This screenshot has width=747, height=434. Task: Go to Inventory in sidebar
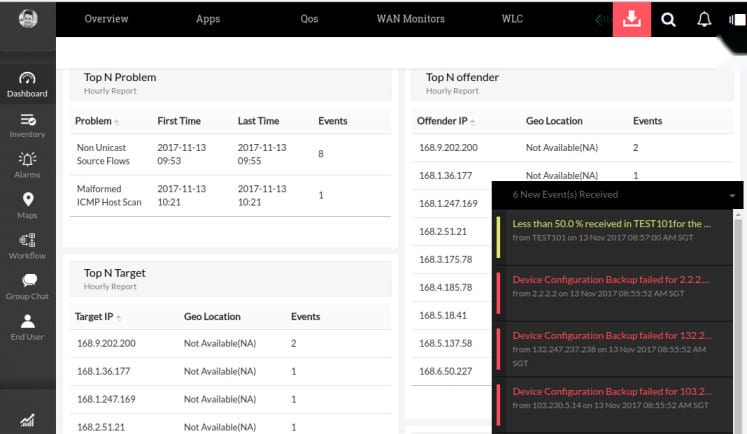tap(27, 120)
